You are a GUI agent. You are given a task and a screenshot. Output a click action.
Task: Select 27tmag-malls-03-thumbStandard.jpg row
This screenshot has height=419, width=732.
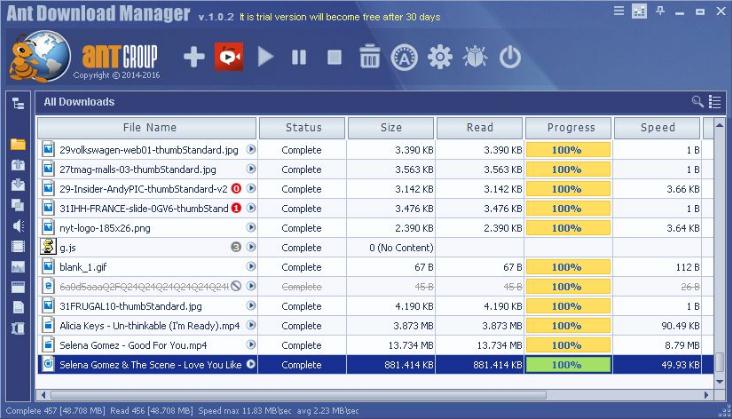point(376,169)
